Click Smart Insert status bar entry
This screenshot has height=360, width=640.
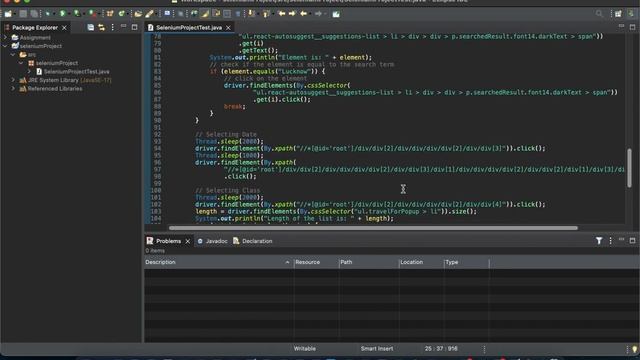(377, 349)
